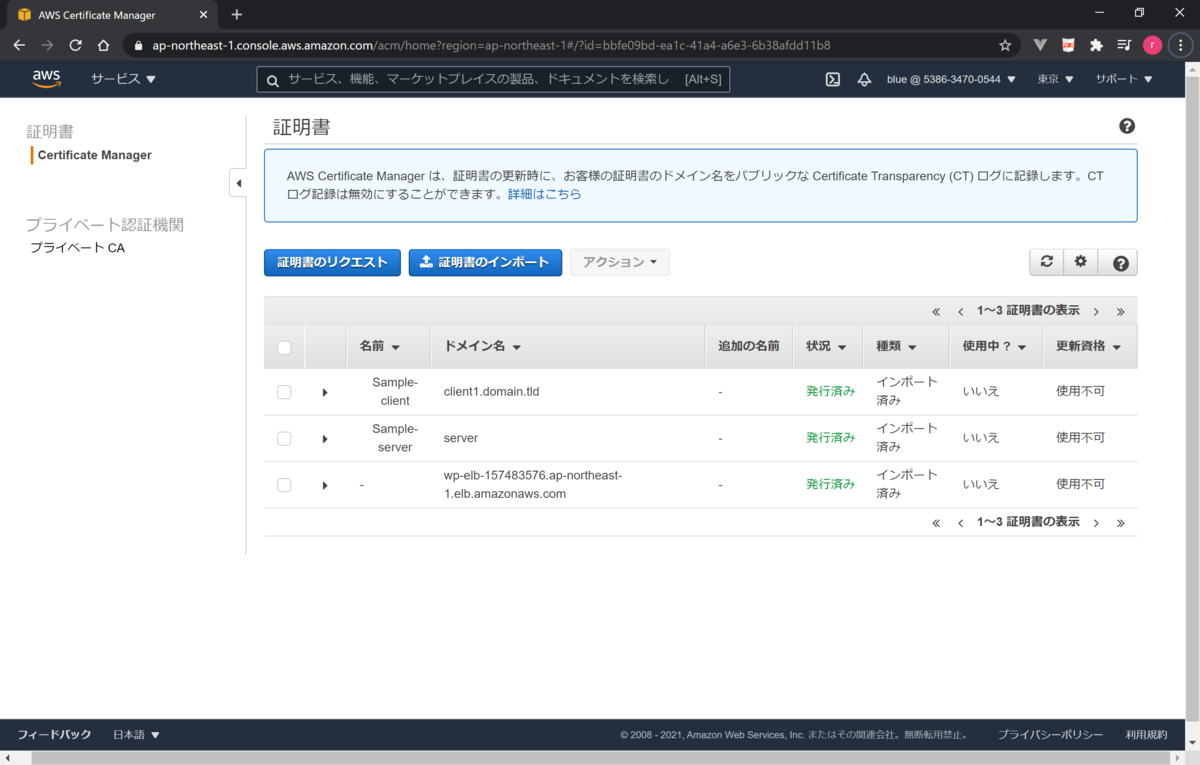Screen dimensions: 1200x765
Task: Go to first page in top pagination
Action: pyautogui.click(x=936, y=311)
